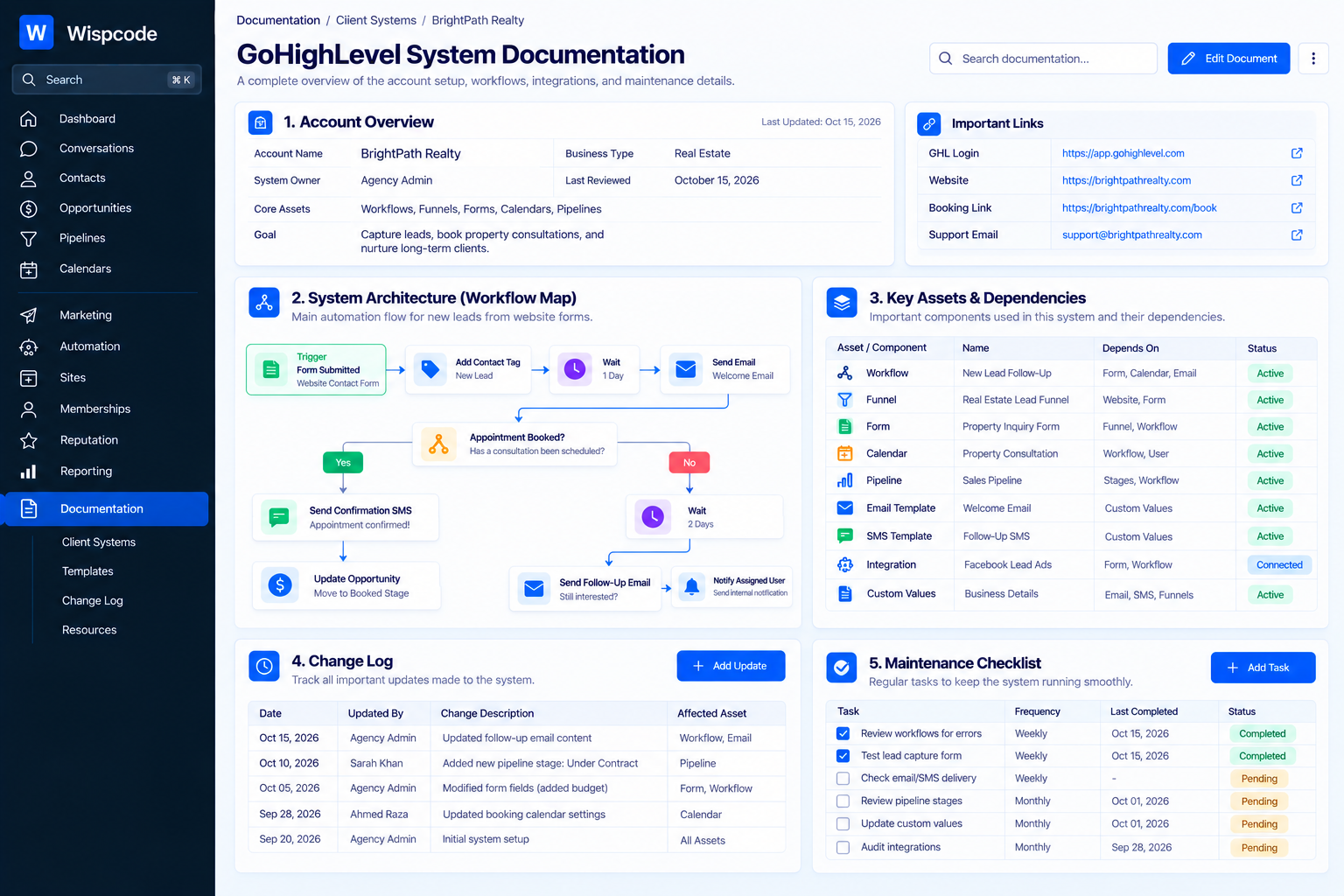1344x896 pixels.
Task: Open the Resources submenu item
Action: point(89,630)
